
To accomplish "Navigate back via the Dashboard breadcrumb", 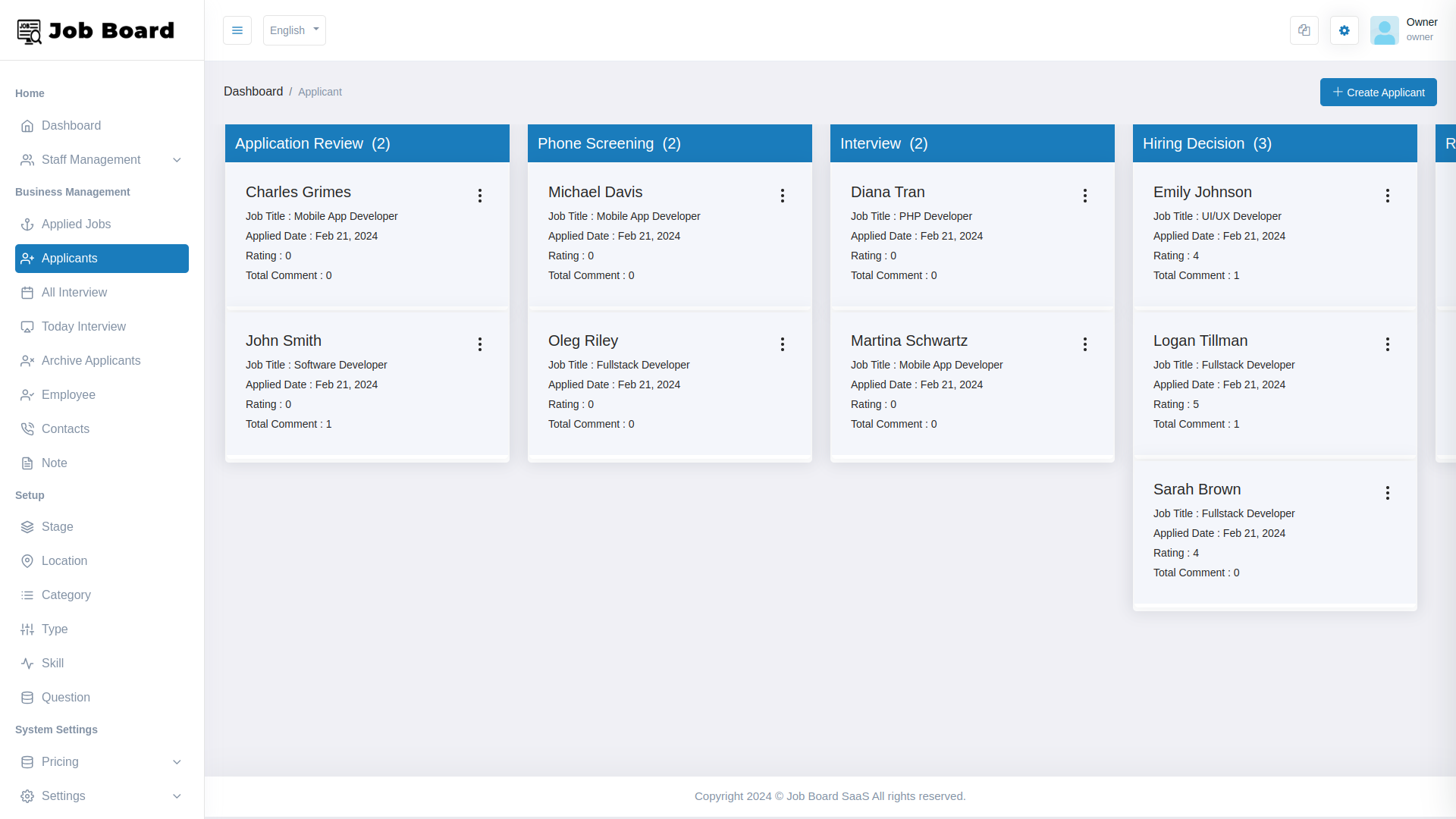I will [x=254, y=91].
